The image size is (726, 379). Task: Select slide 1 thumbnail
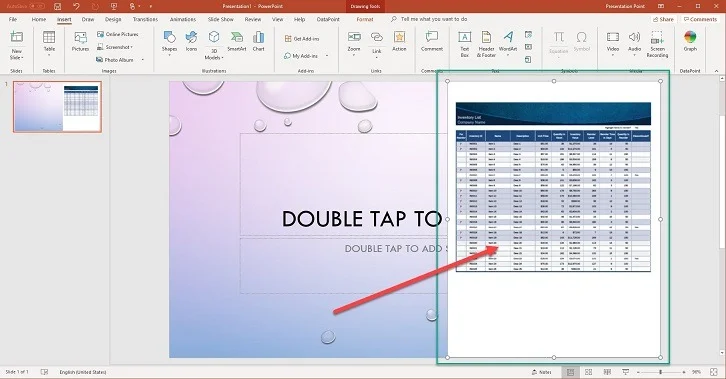tap(57, 106)
